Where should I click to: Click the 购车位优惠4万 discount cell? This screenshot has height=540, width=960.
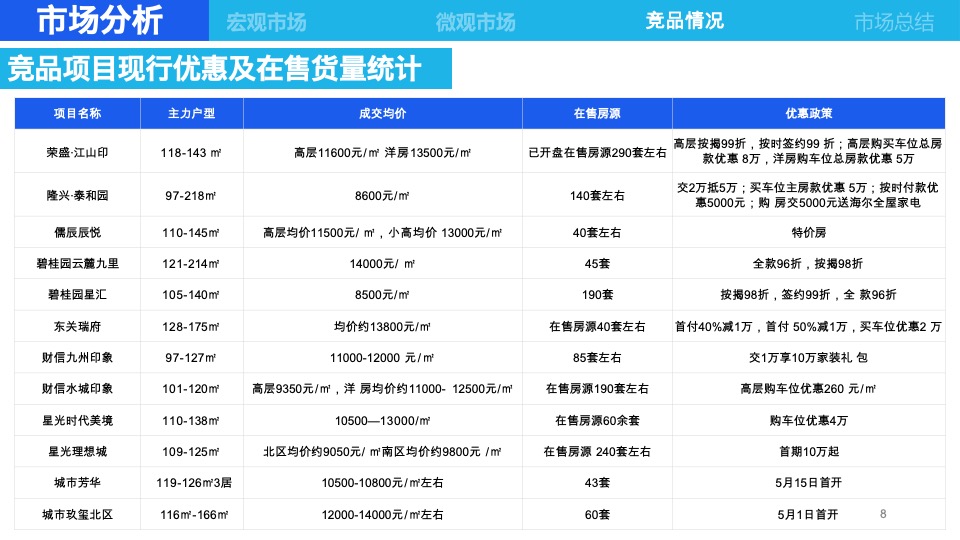pyautogui.click(x=809, y=421)
